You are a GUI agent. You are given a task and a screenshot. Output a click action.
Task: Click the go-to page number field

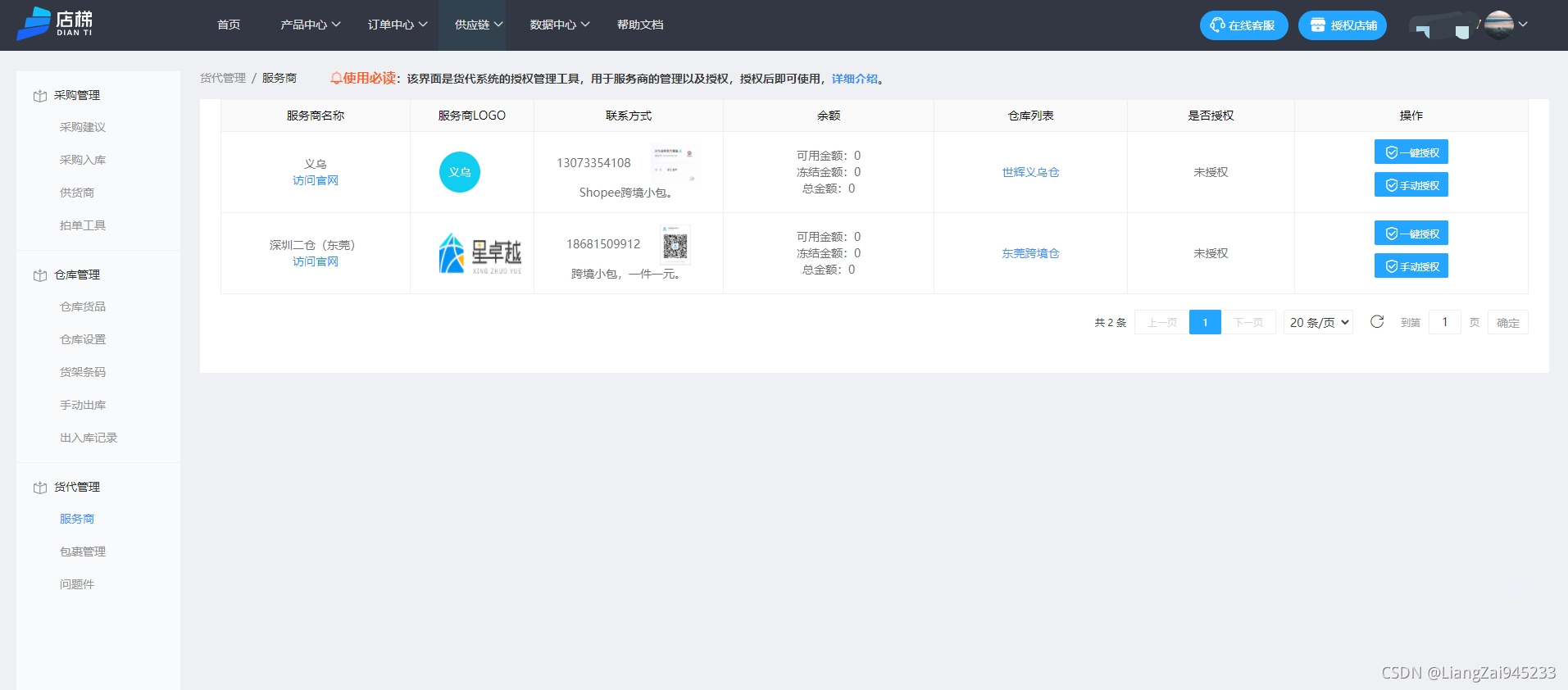[1445, 322]
